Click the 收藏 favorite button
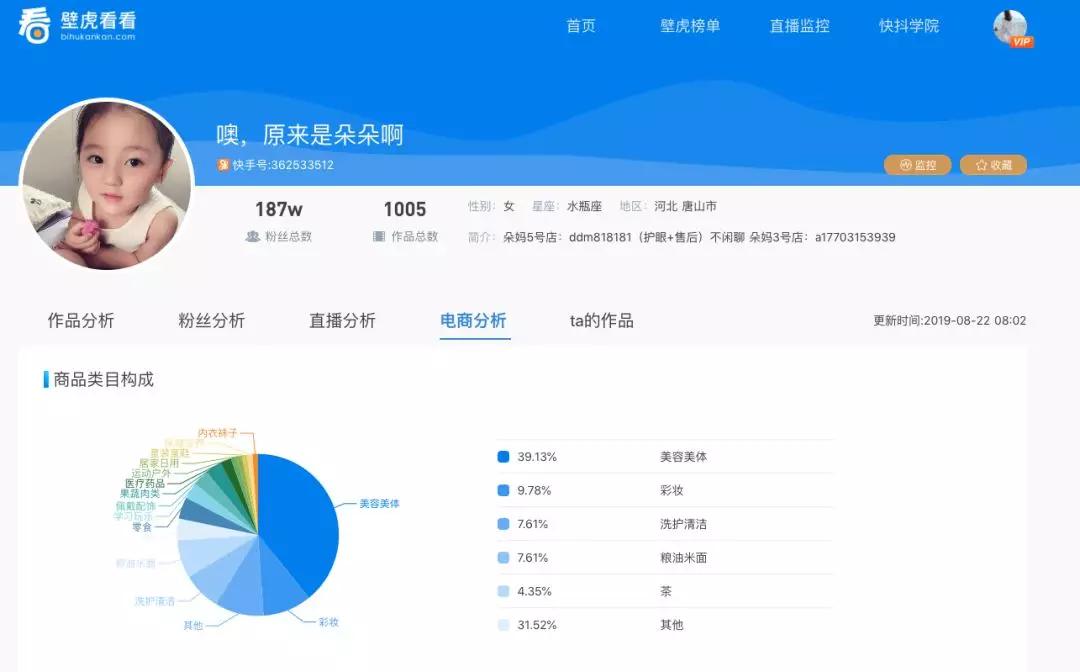 (x=993, y=165)
